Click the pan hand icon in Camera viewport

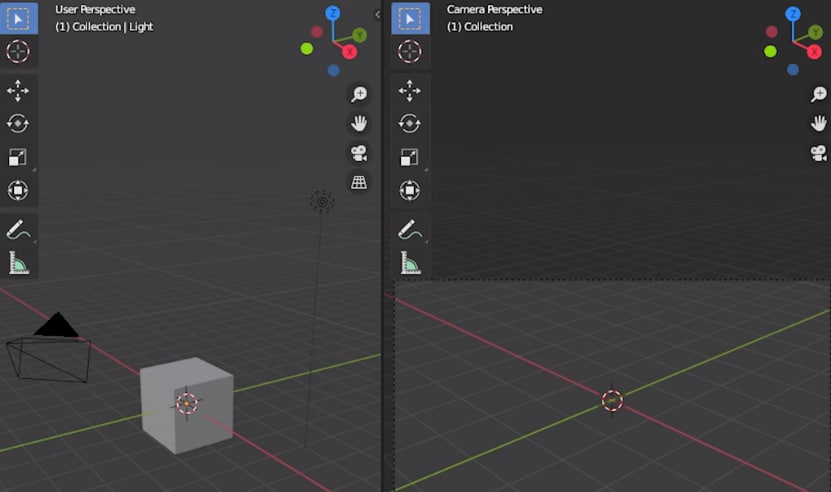[x=819, y=124]
